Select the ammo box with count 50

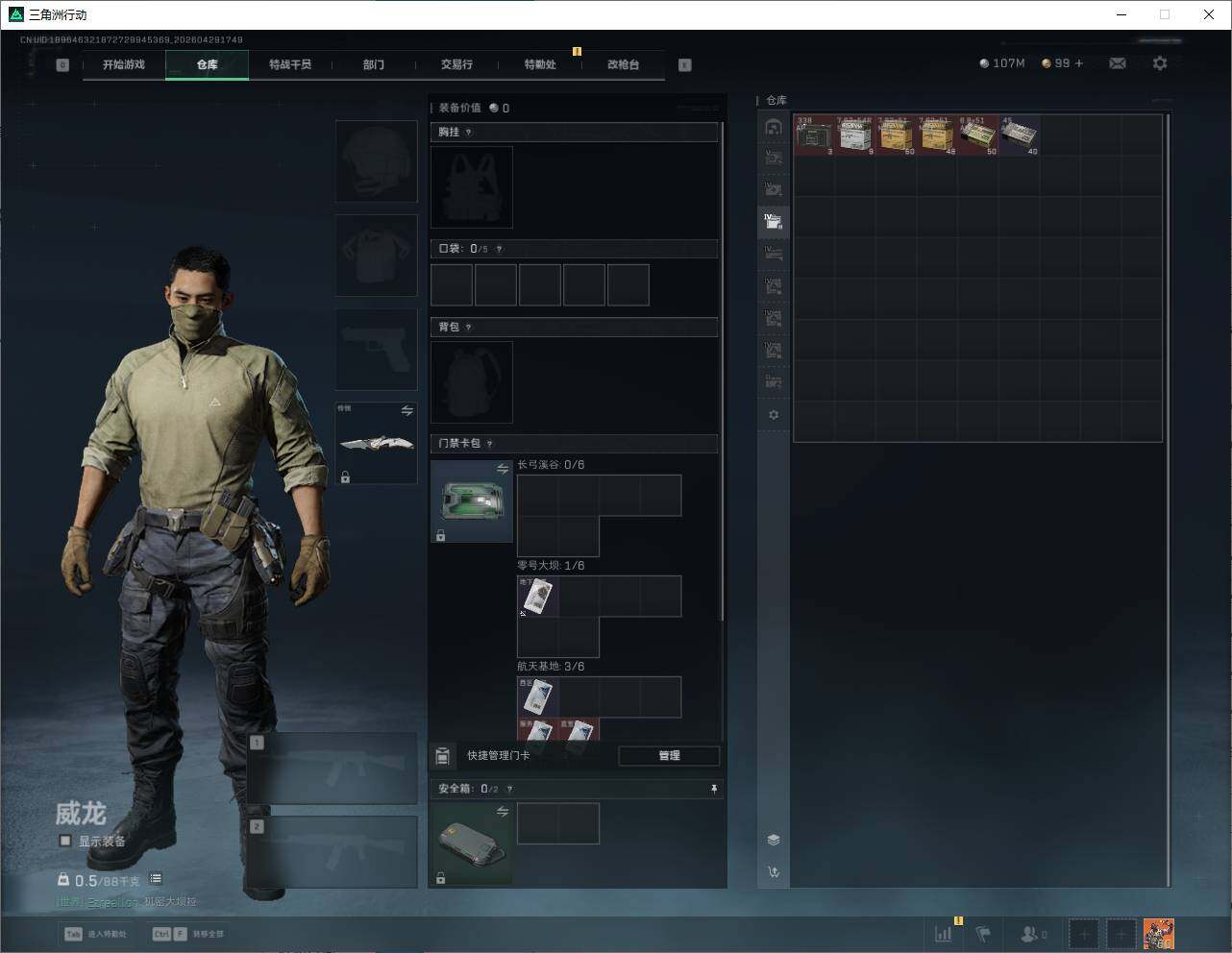[978, 135]
